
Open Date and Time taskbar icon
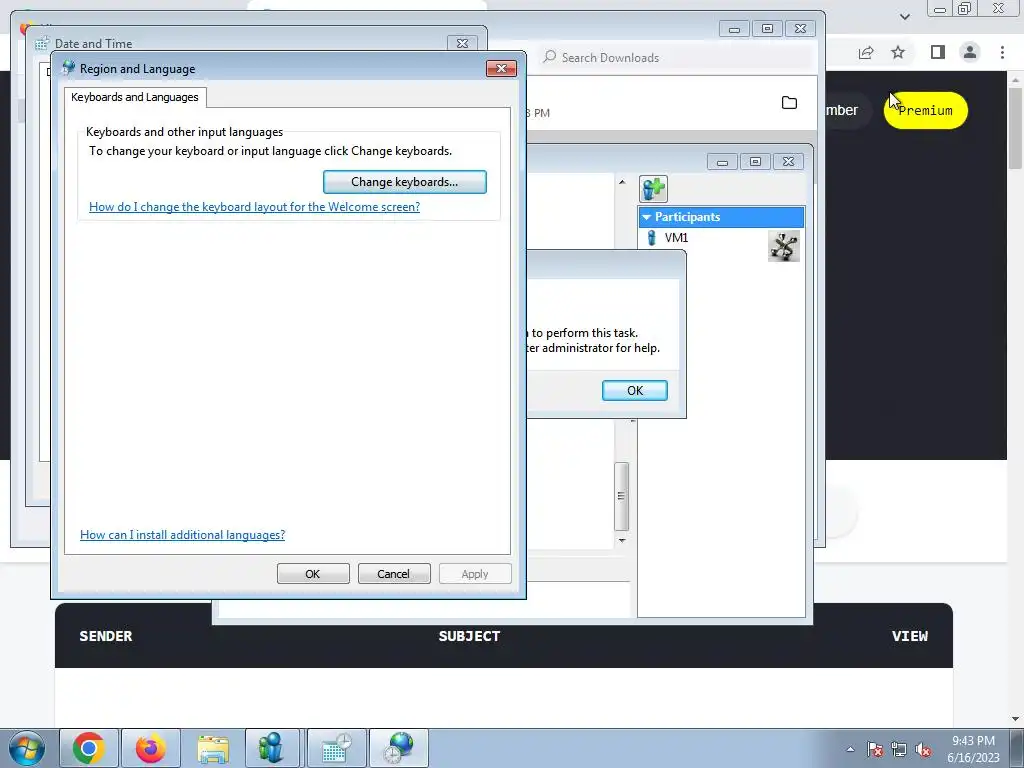pos(336,748)
